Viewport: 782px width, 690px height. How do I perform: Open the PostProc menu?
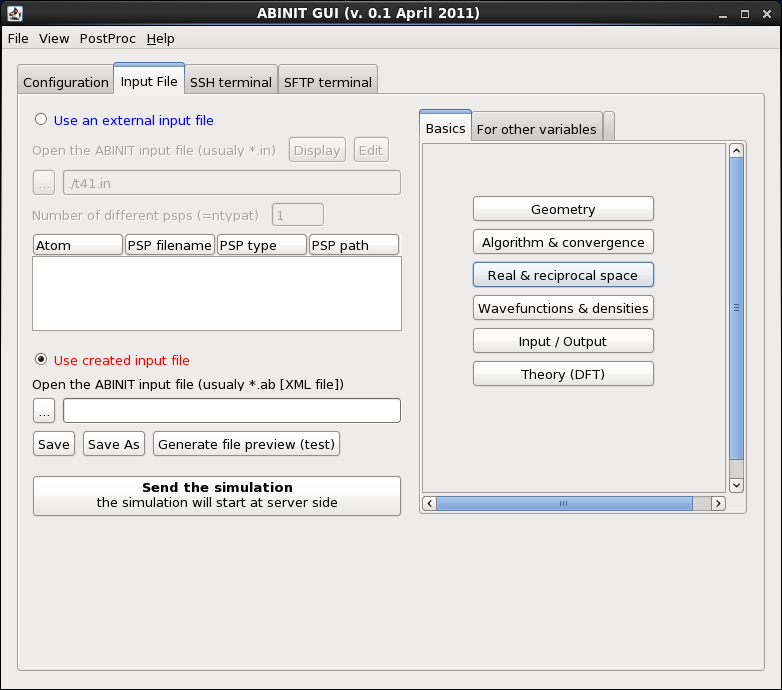(x=107, y=38)
